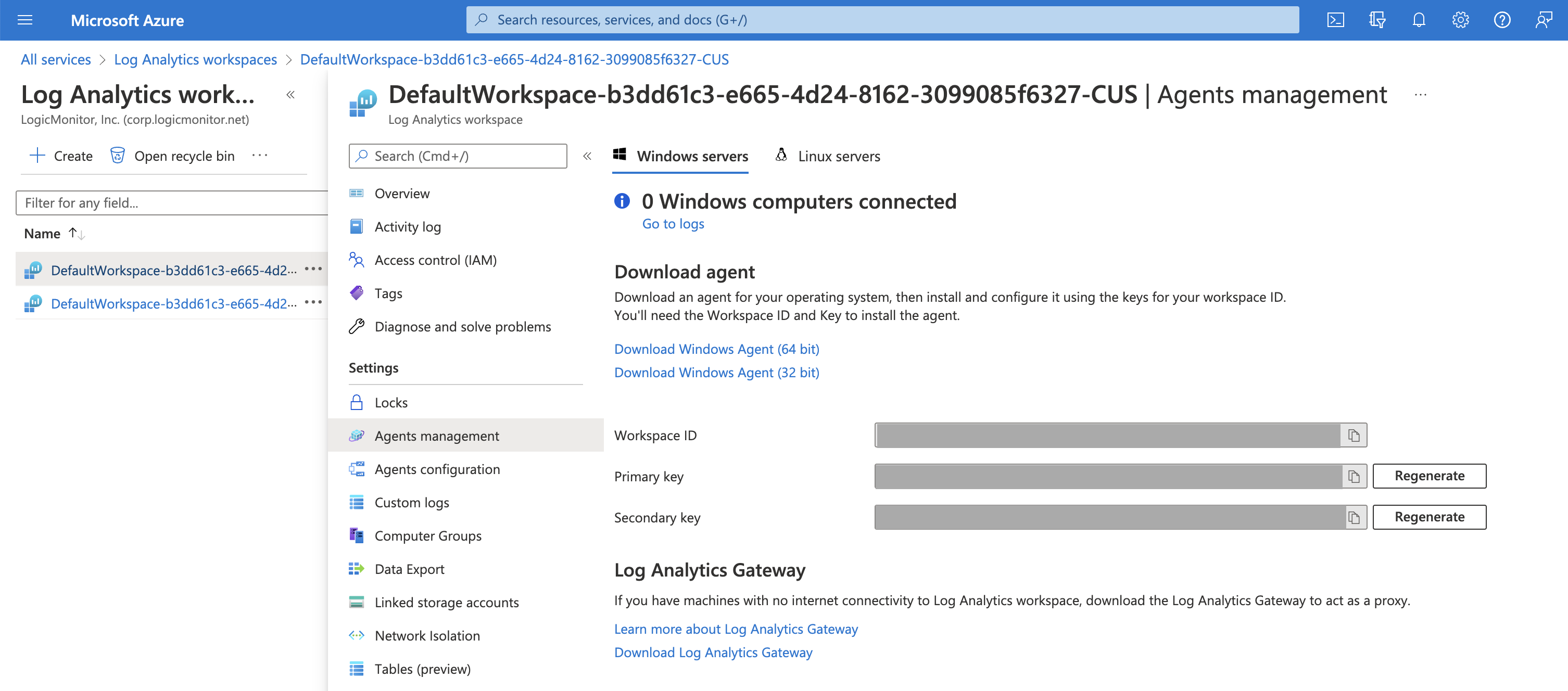Copy the Workspace ID to clipboard

[x=1353, y=436]
